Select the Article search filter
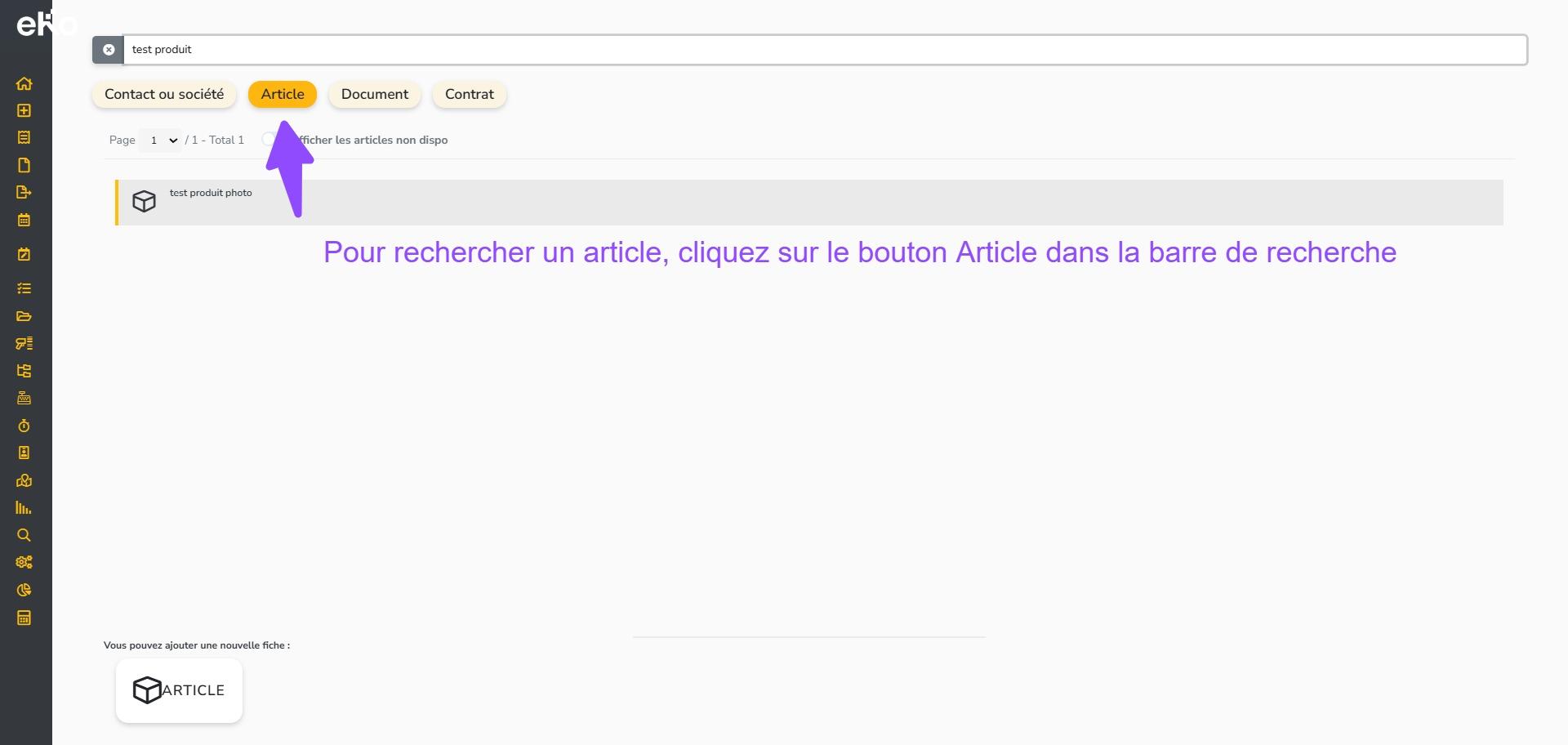Image resolution: width=1568 pixels, height=745 pixels. 282,94
